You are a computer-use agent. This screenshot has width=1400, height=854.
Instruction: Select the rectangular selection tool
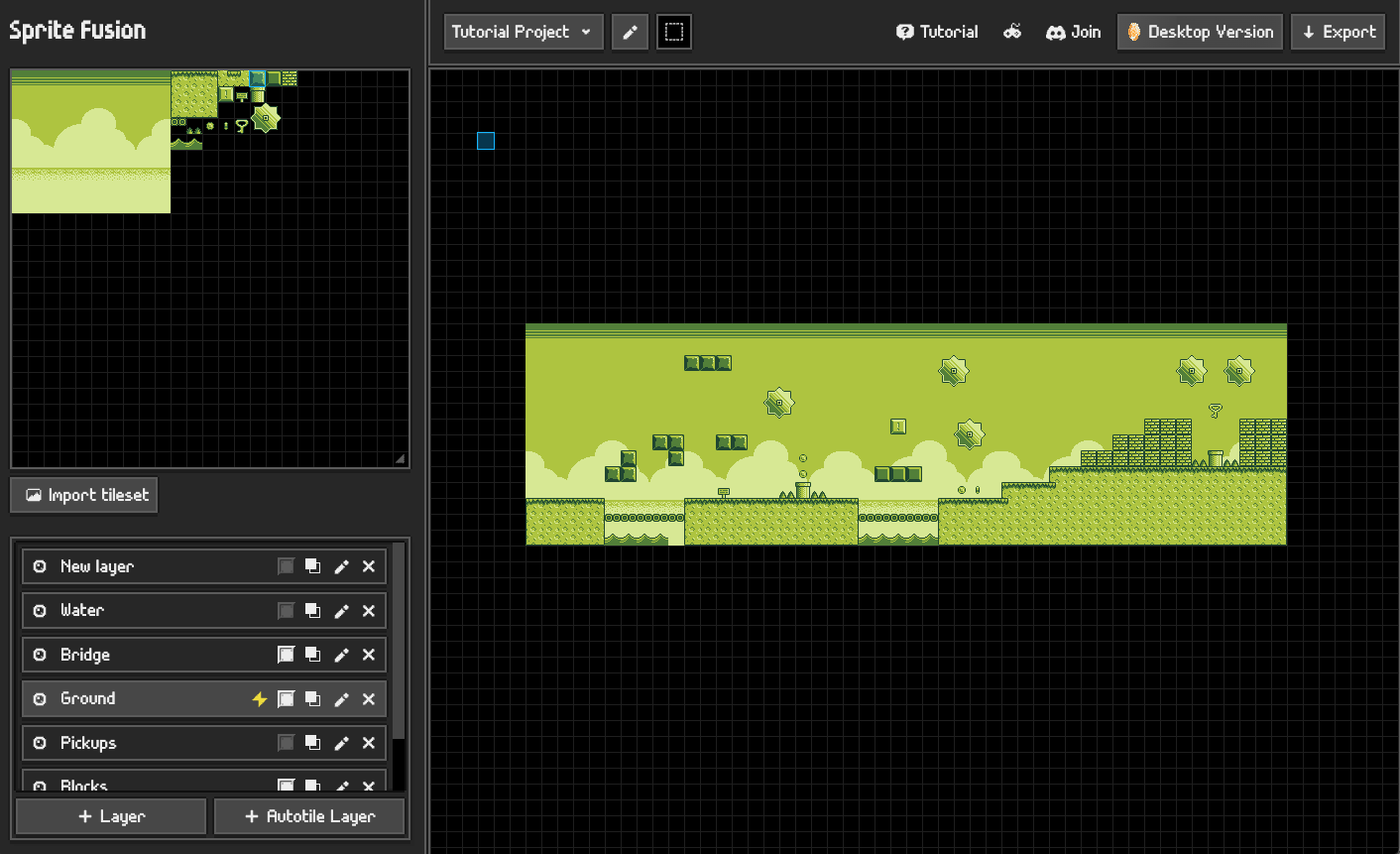tap(674, 31)
